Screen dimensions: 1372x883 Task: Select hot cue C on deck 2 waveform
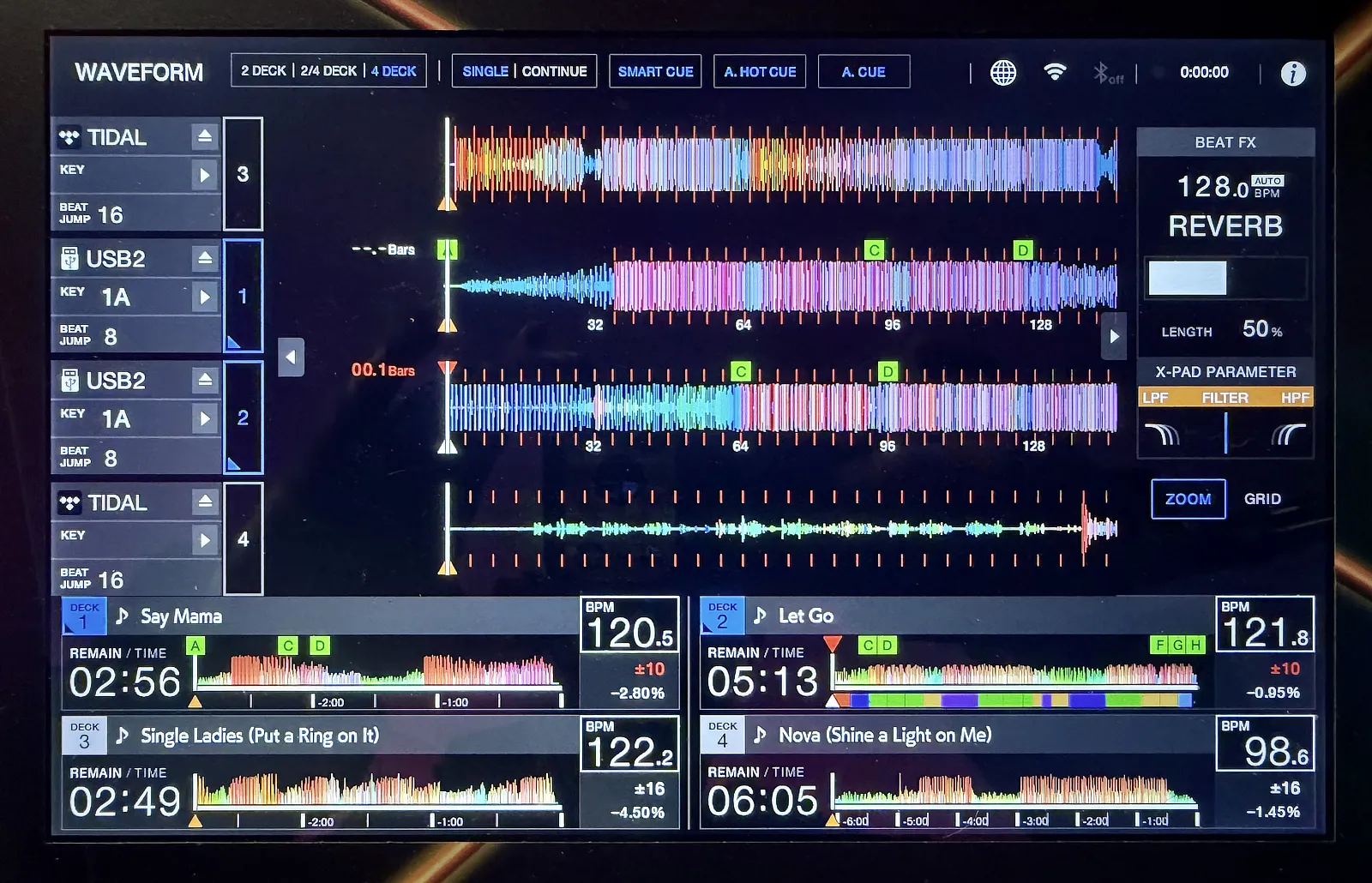pyautogui.click(x=741, y=371)
